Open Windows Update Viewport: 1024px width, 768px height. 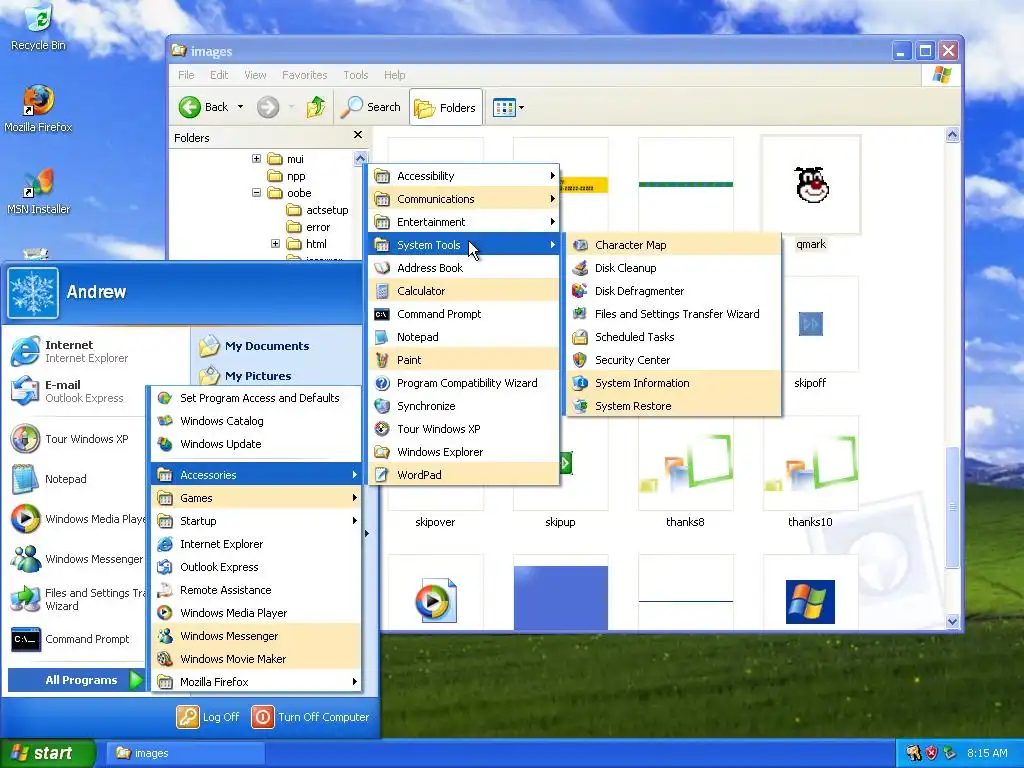pos(256,444)
